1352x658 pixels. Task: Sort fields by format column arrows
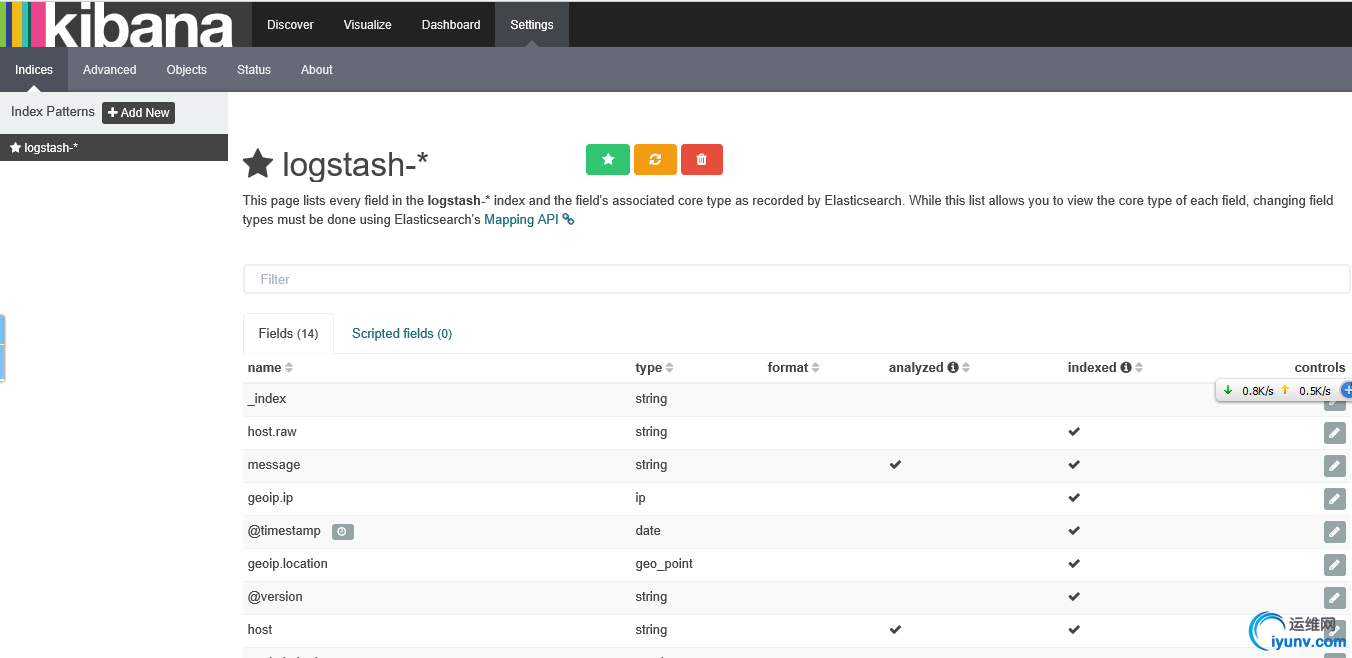[x=815, y=368]
